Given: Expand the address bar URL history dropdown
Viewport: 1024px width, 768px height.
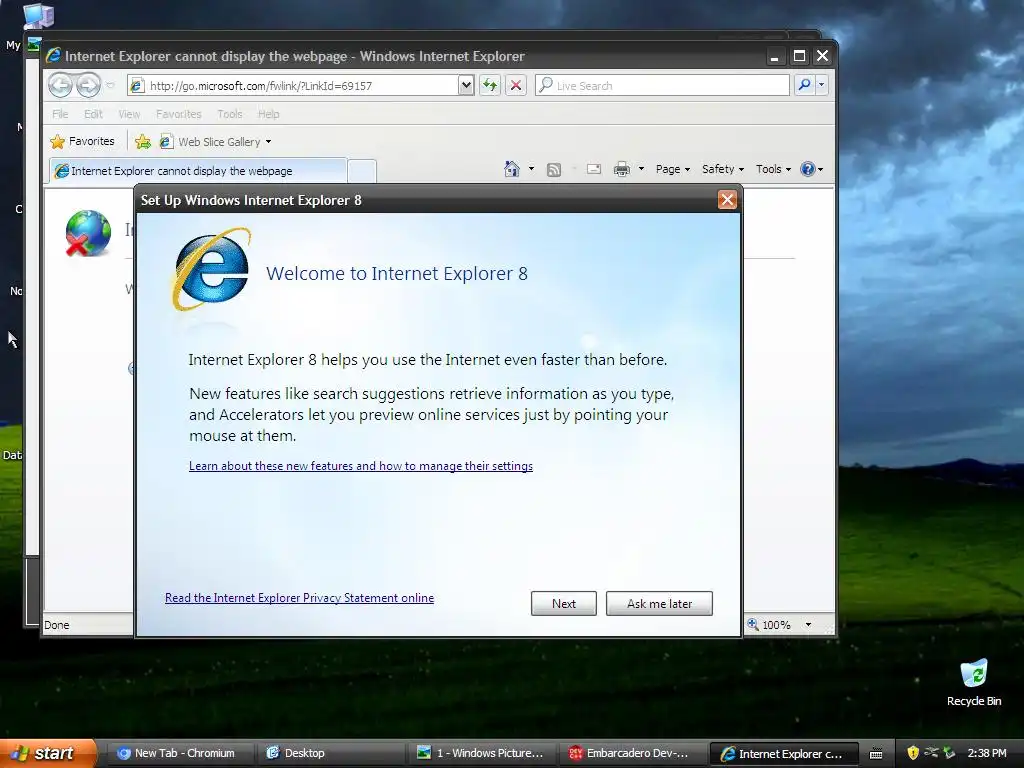Looking at the screenshot, I should [466, 85].
